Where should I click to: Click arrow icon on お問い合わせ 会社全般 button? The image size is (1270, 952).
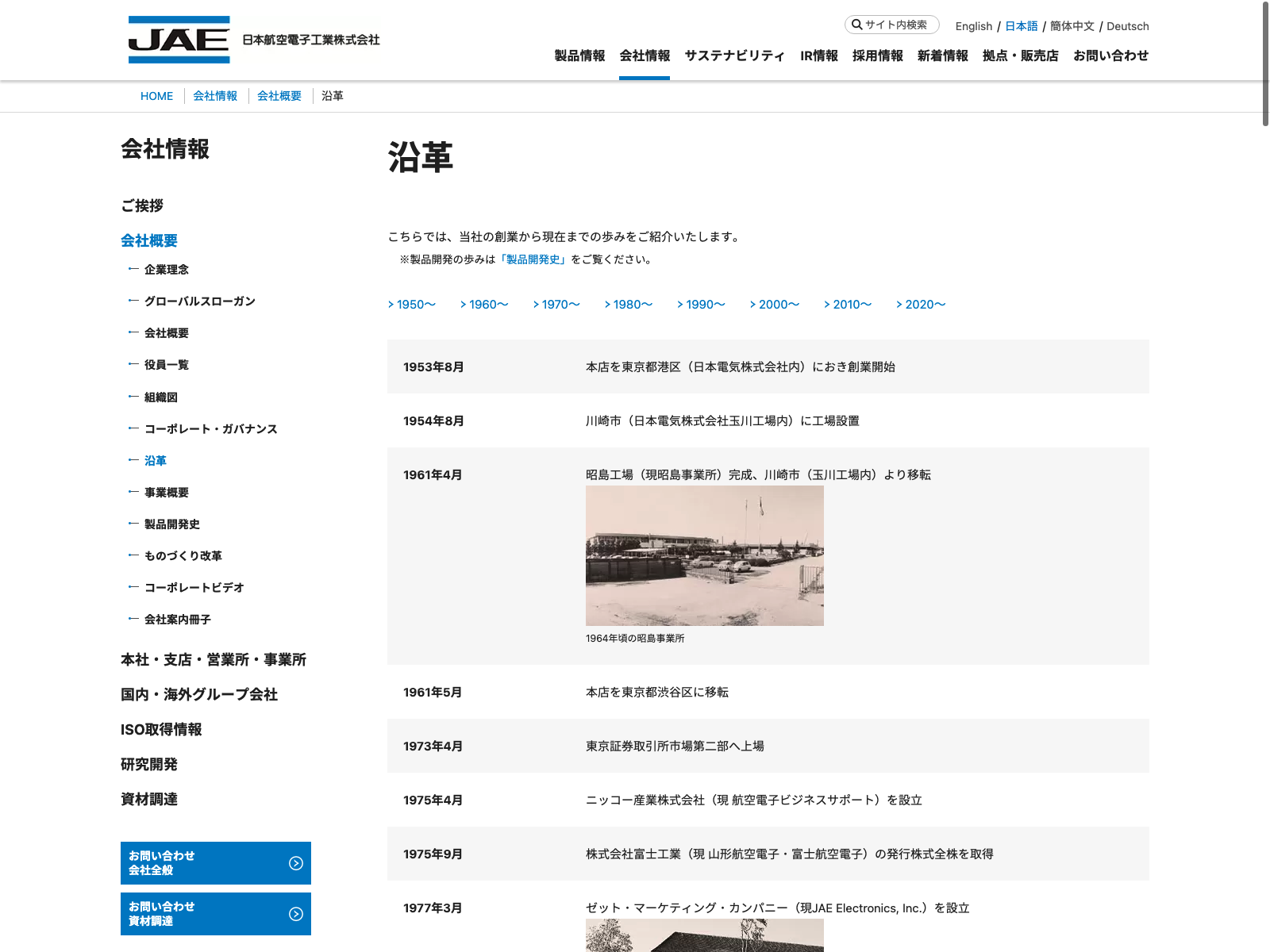click(x=296, y=863)
